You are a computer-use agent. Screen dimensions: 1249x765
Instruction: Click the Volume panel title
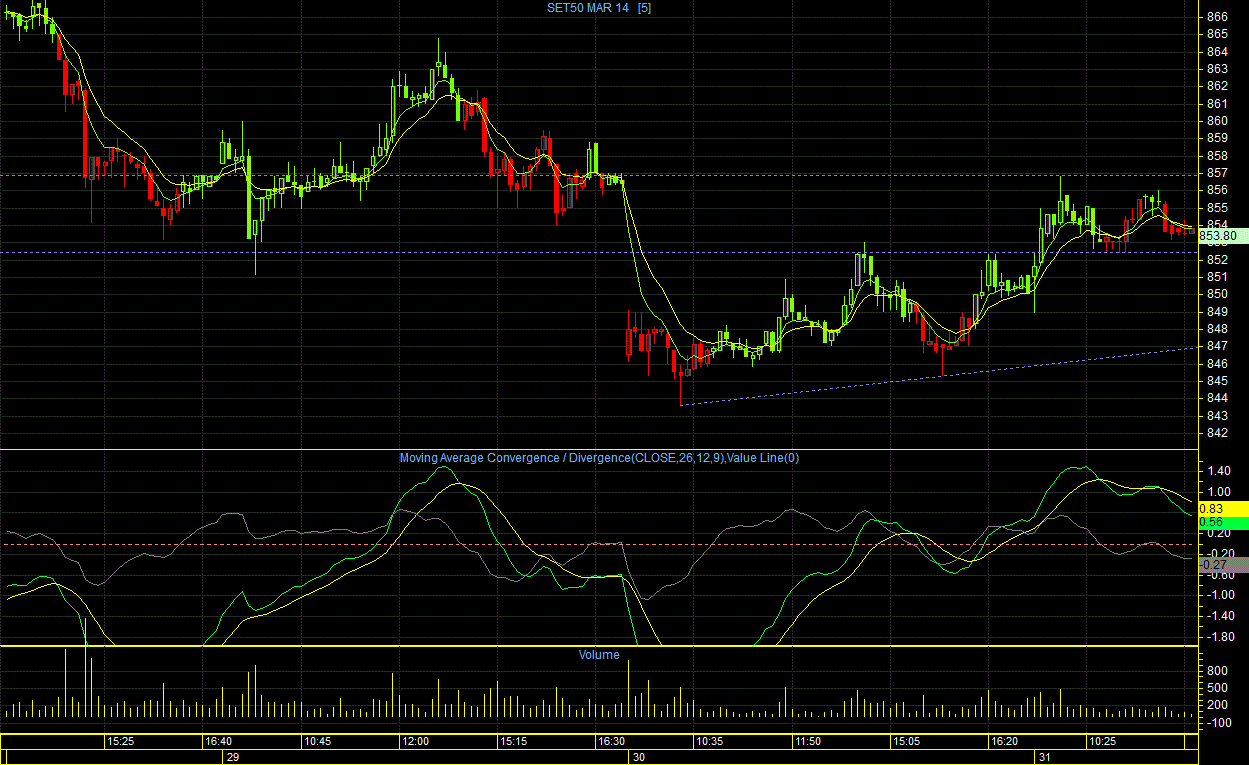[x=599, y=655]
